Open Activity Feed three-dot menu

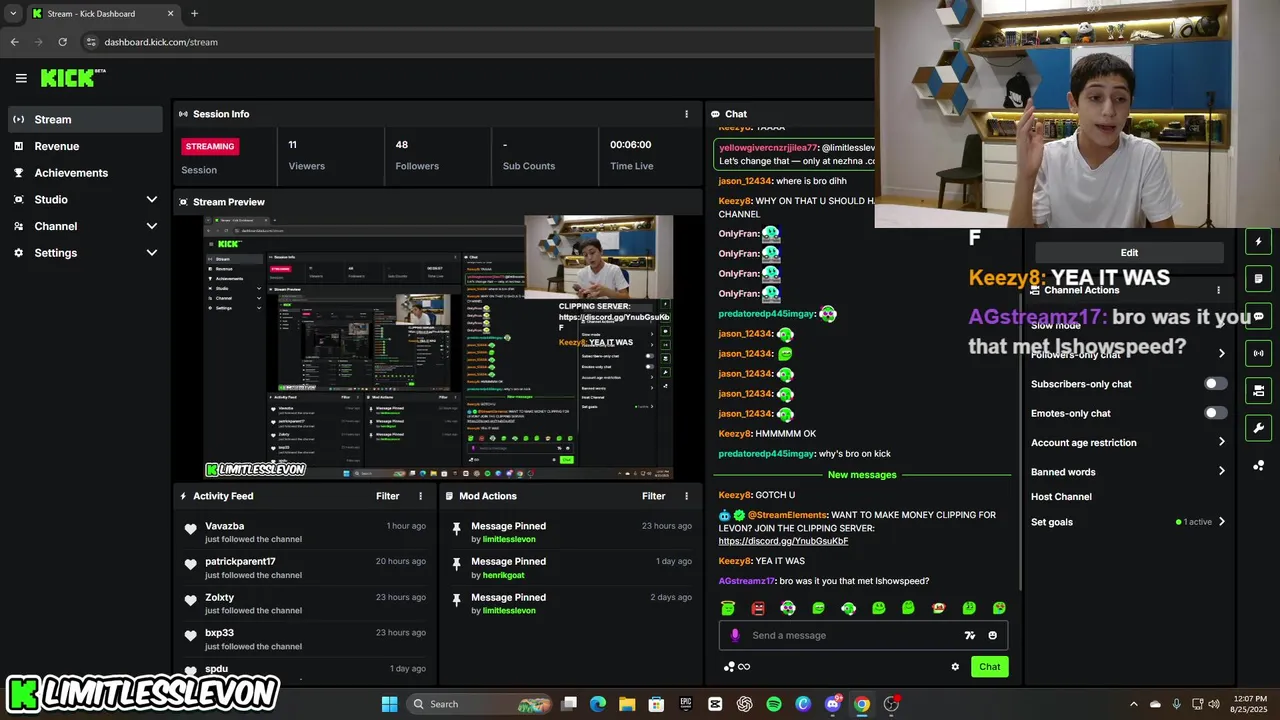coord(420,496)
